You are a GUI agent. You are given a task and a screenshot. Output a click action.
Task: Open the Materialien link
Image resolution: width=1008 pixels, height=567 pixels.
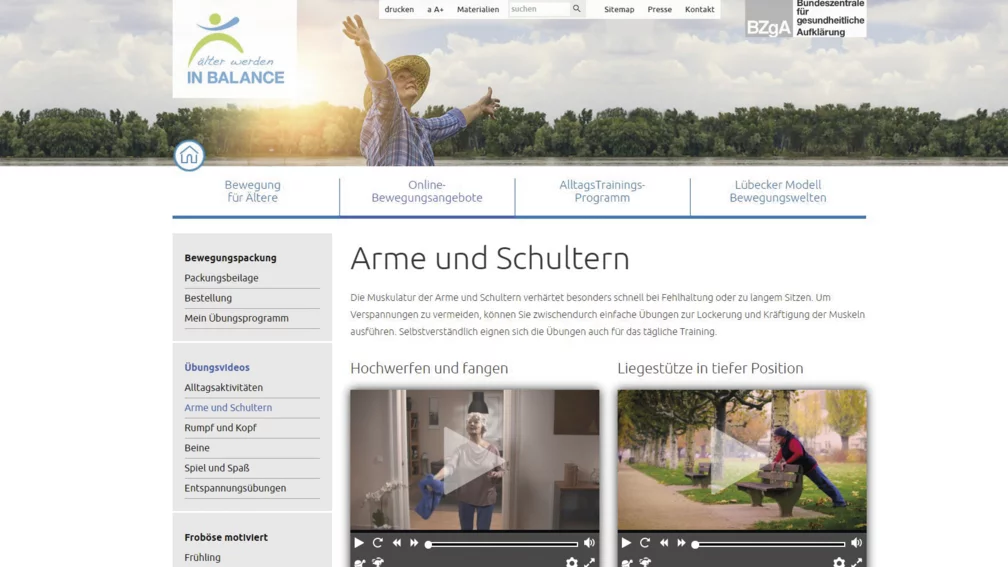[478, 9]
